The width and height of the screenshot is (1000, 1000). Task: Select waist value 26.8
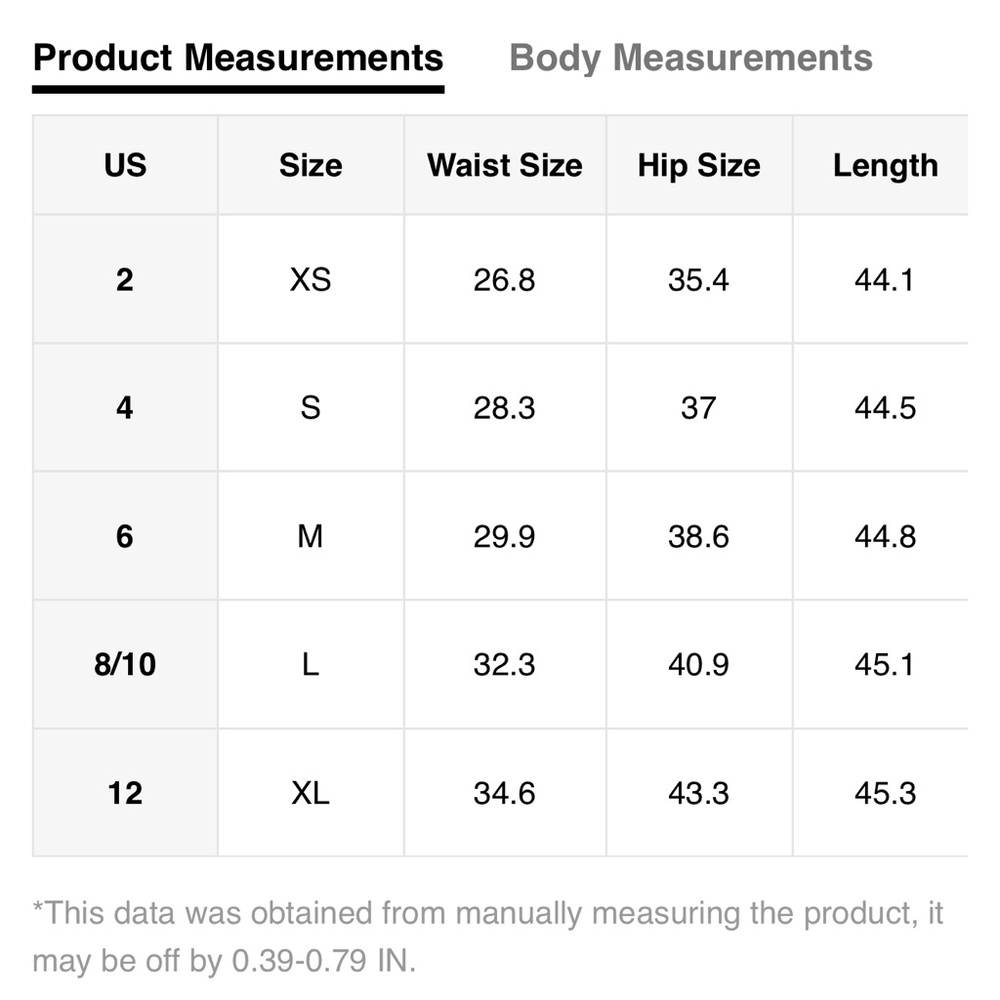[504, 280]
